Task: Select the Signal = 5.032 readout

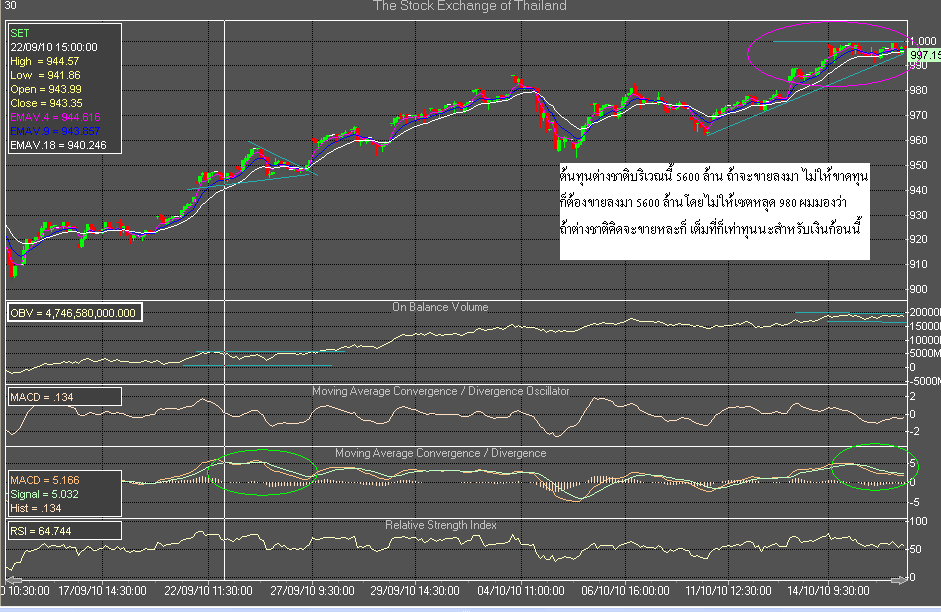Action: click(44, 494)
